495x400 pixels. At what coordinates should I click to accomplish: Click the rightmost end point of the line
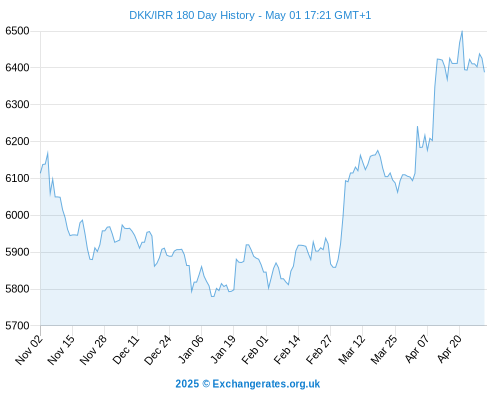pyautogui.click(x=484, y=71)
